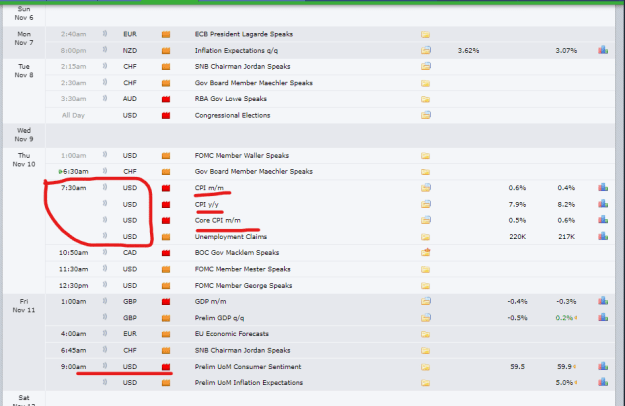Image resolution: width=625 pixels, height=406 pixels.
Task: Click the 10:50am time for BOC Macklem
Action: (x=73, y=253)
